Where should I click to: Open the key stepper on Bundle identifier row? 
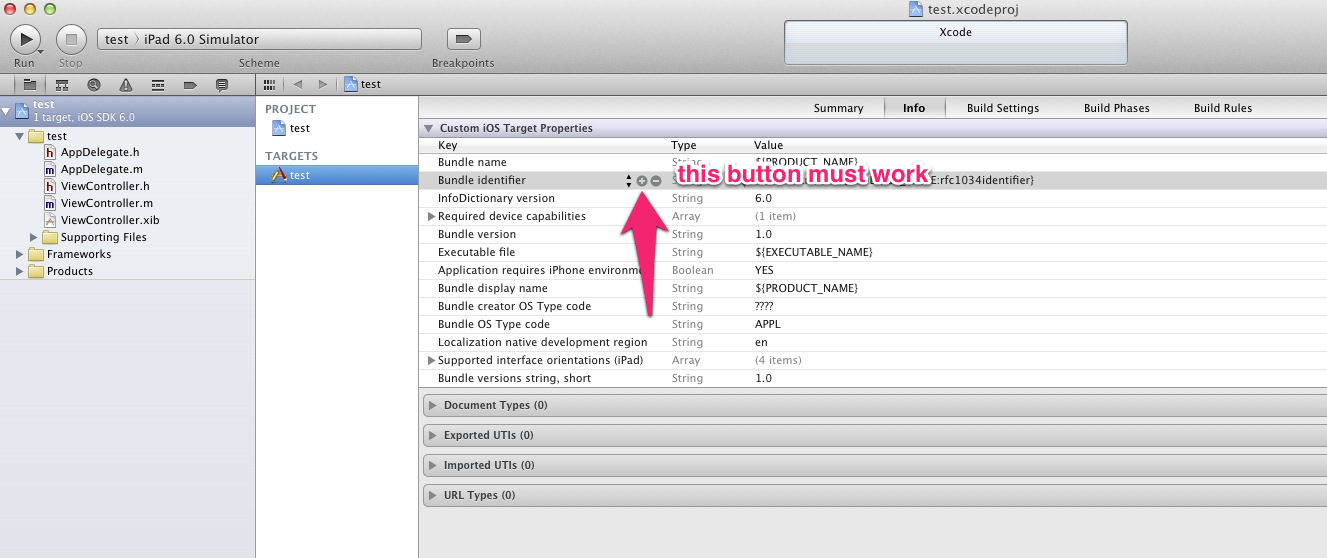click(x=629, y=181)
